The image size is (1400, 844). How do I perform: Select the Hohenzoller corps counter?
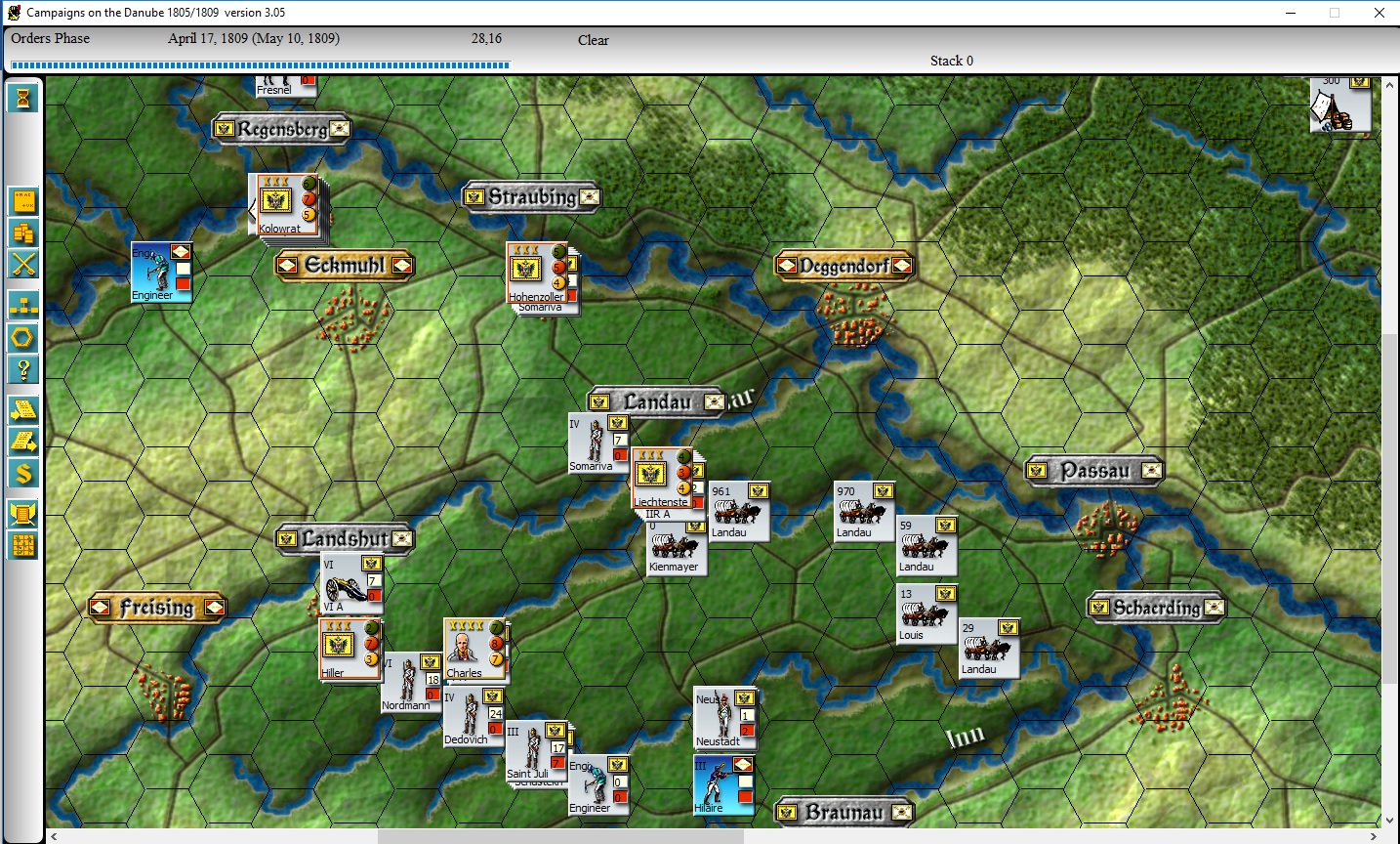537,273
